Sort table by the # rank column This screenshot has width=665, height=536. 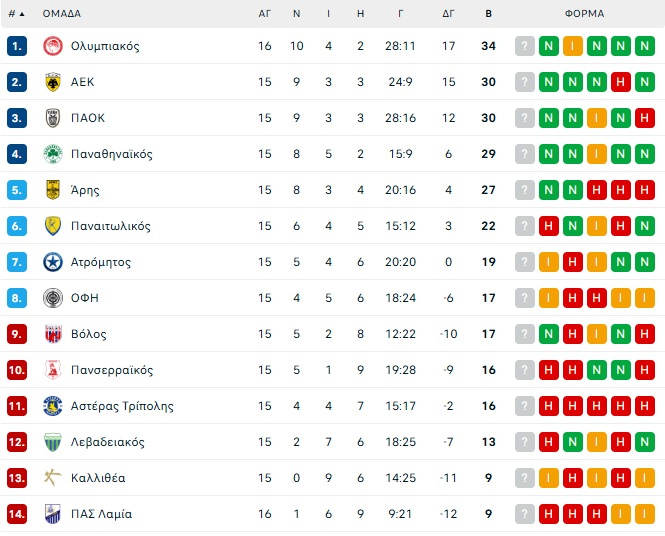16,14
